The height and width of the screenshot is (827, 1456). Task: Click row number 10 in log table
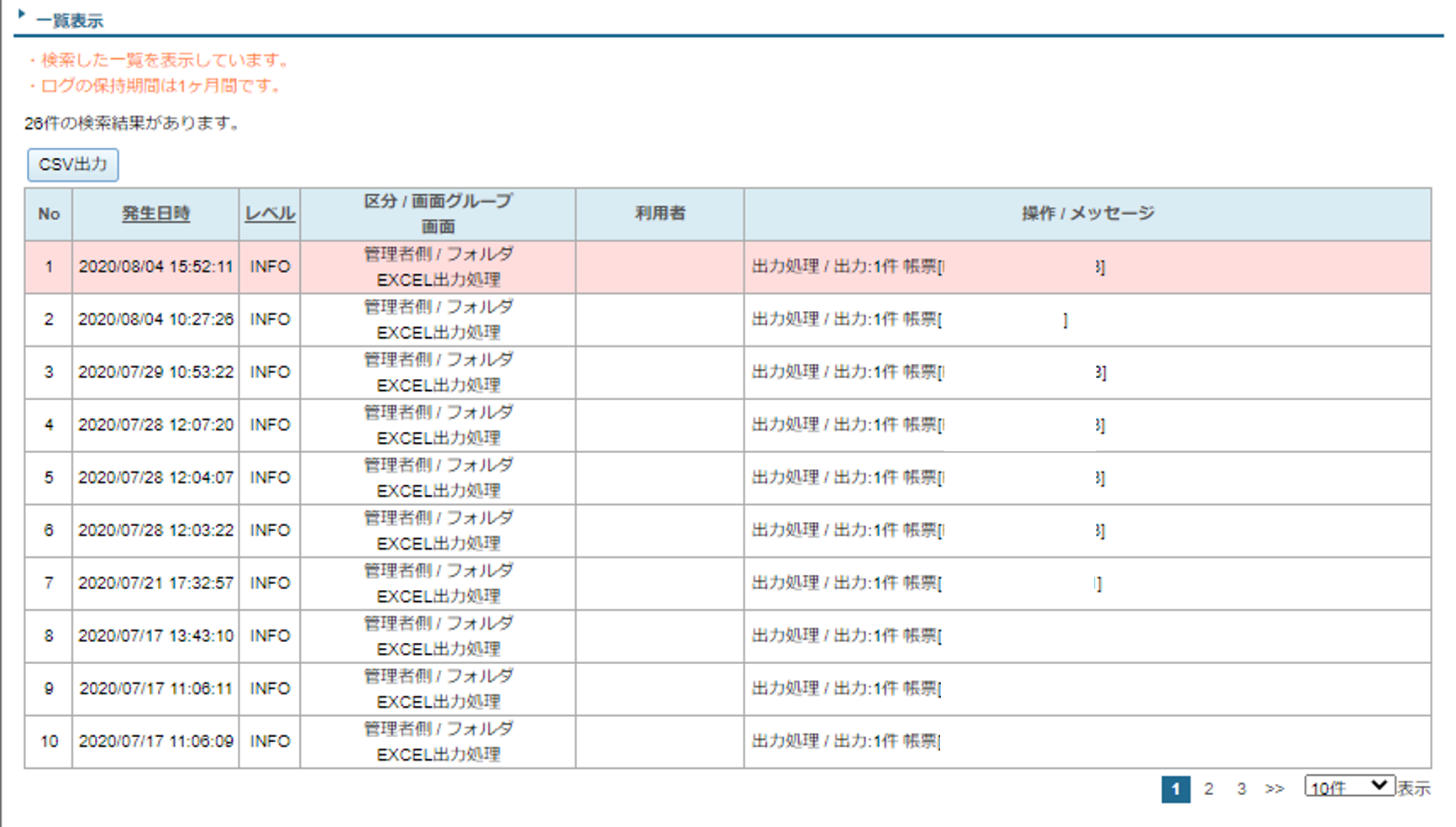click(x=49, y=741)
